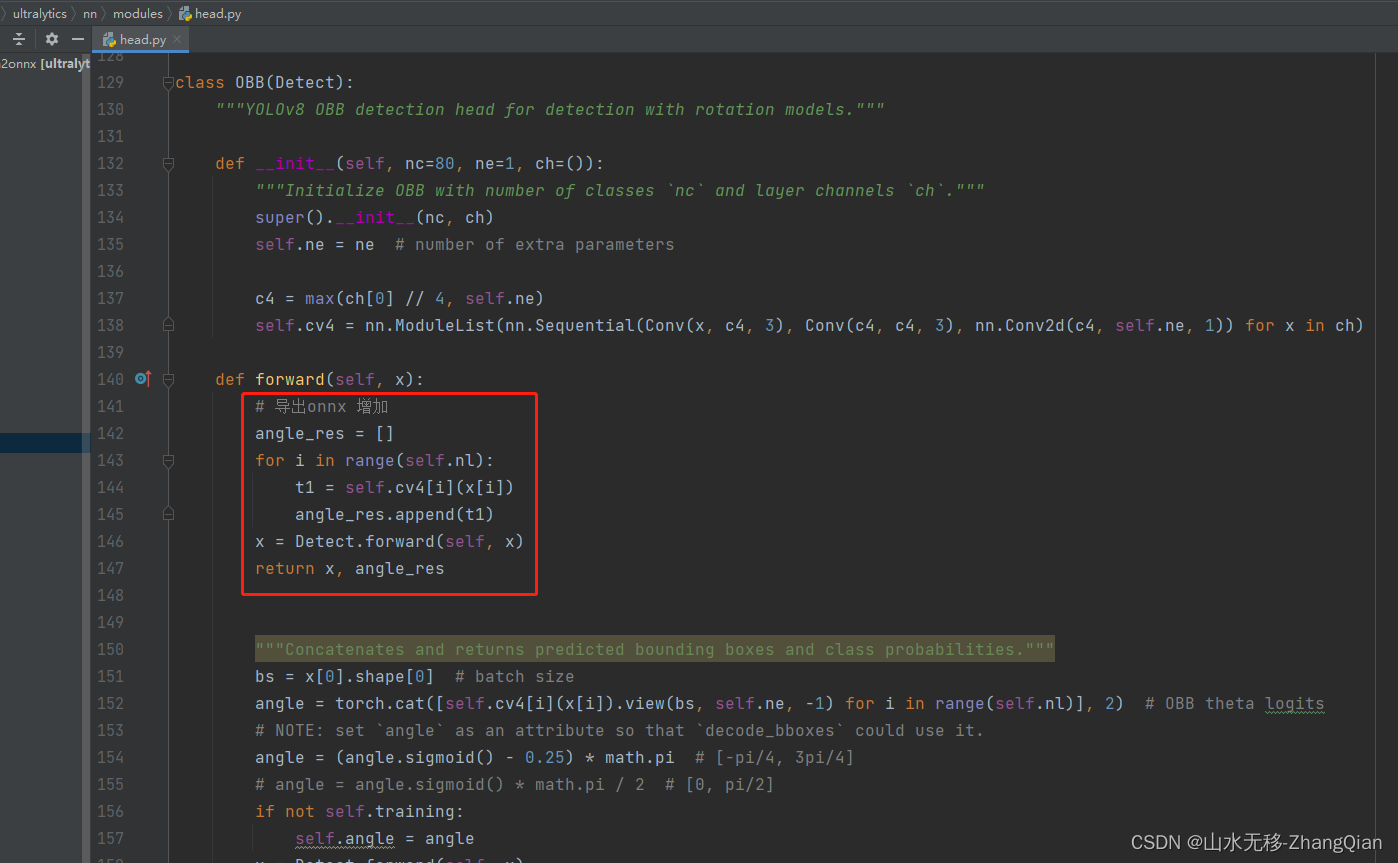
Task: Collapse the class OBB fold marker at line 129
Action: click(168, 83)
